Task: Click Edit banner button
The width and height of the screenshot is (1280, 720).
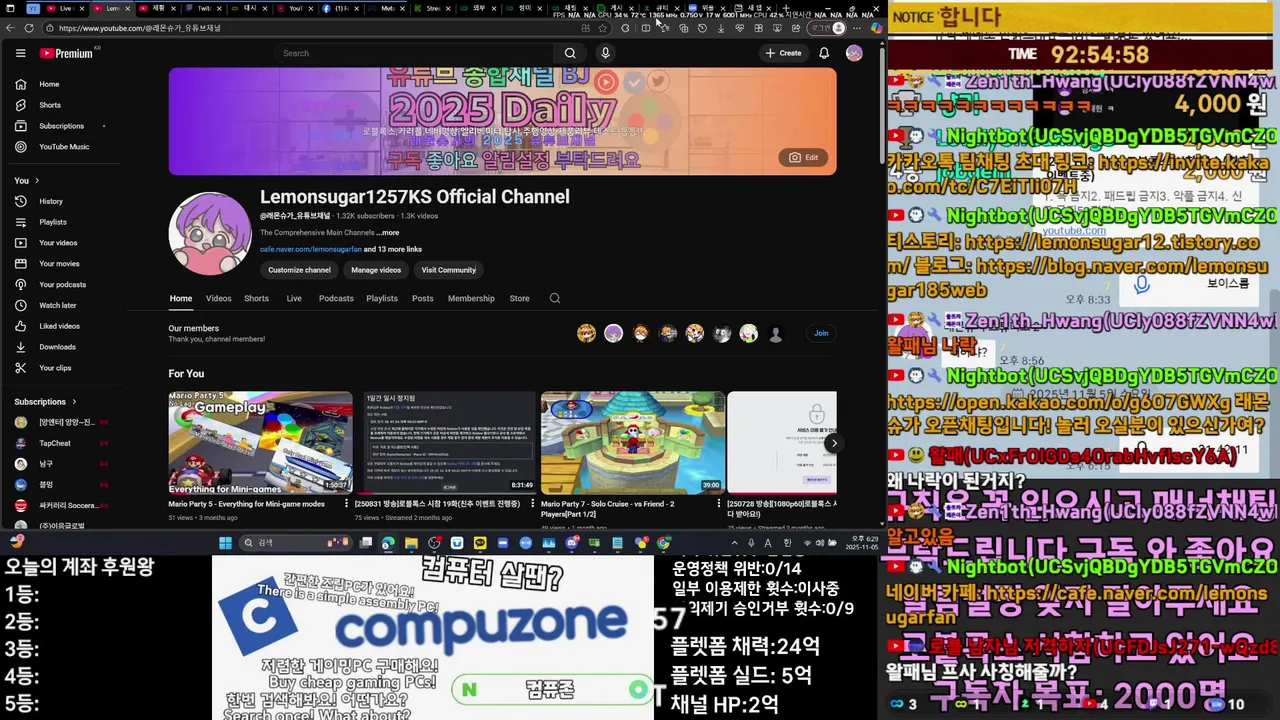Action: coord(803,157)
